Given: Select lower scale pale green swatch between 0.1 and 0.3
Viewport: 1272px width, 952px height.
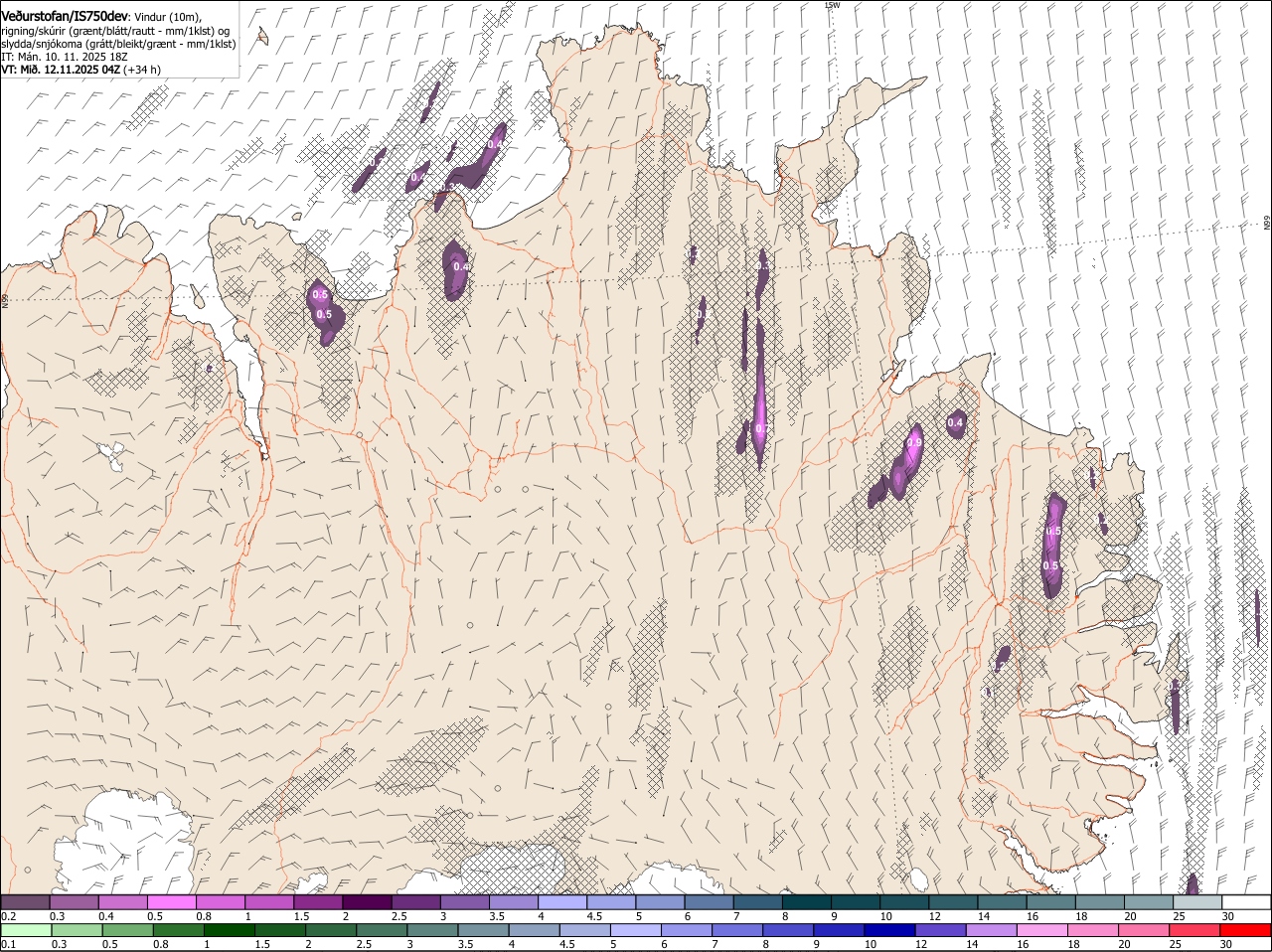Looking at the screenshot, I should [25, 931].
